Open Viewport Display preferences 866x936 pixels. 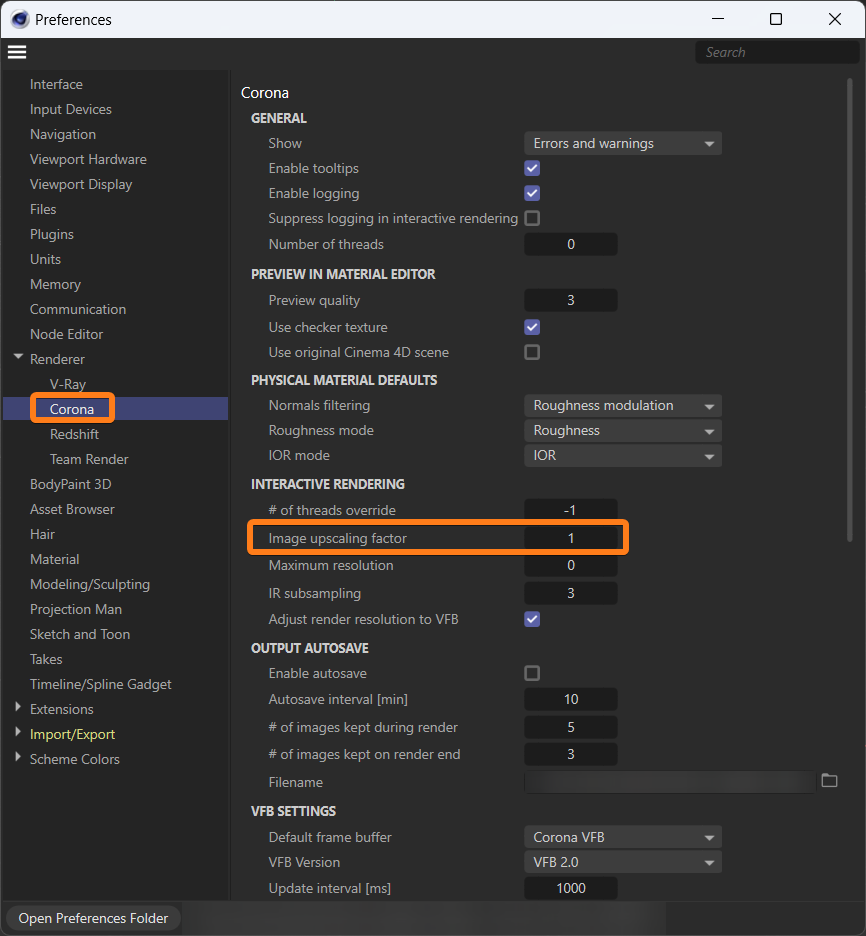(81, 185)
